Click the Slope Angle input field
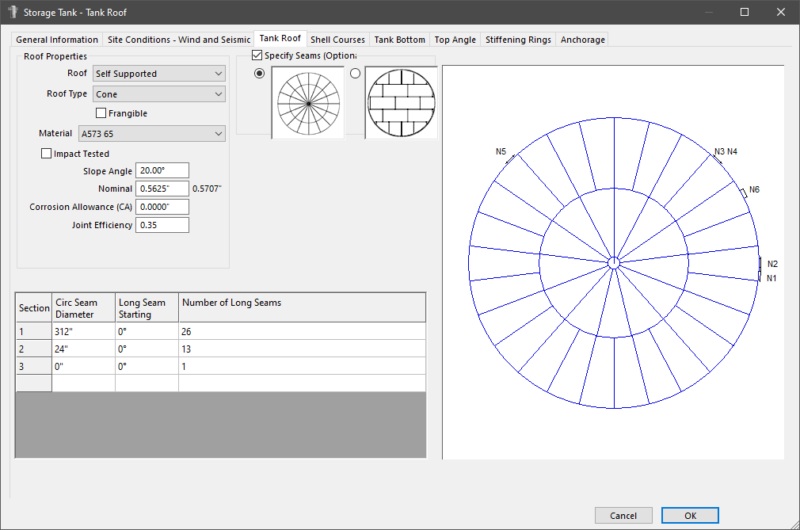This screenshot has height=530, width=800. pos(162,171)
